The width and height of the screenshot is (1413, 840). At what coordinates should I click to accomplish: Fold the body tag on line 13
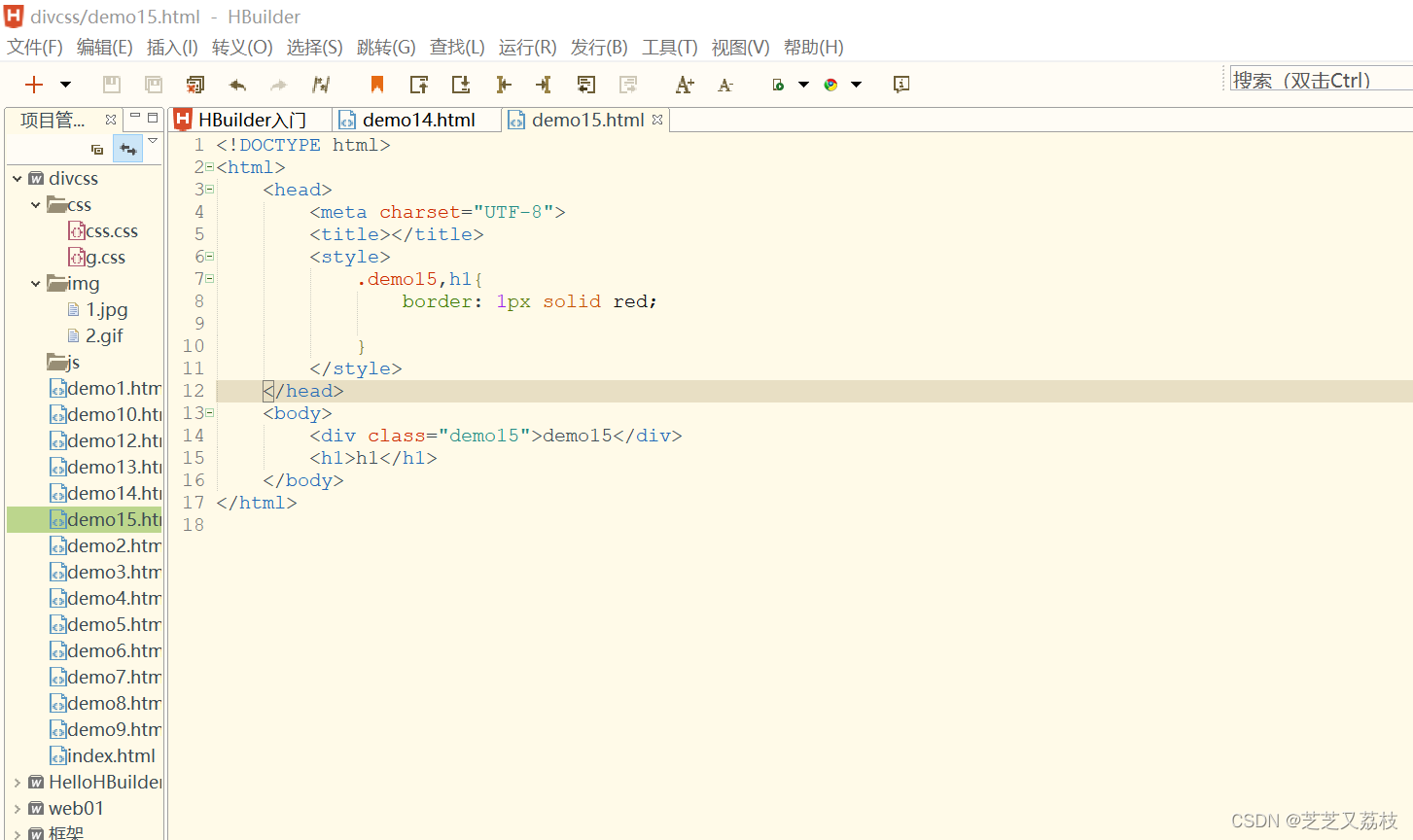click(x=209, y=413)
